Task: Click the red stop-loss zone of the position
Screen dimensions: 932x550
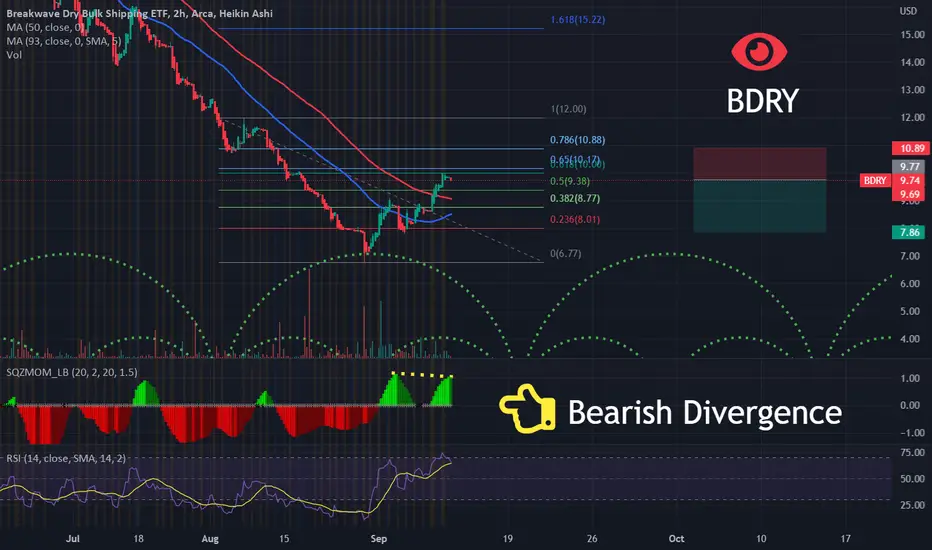Action: [760, 164]
